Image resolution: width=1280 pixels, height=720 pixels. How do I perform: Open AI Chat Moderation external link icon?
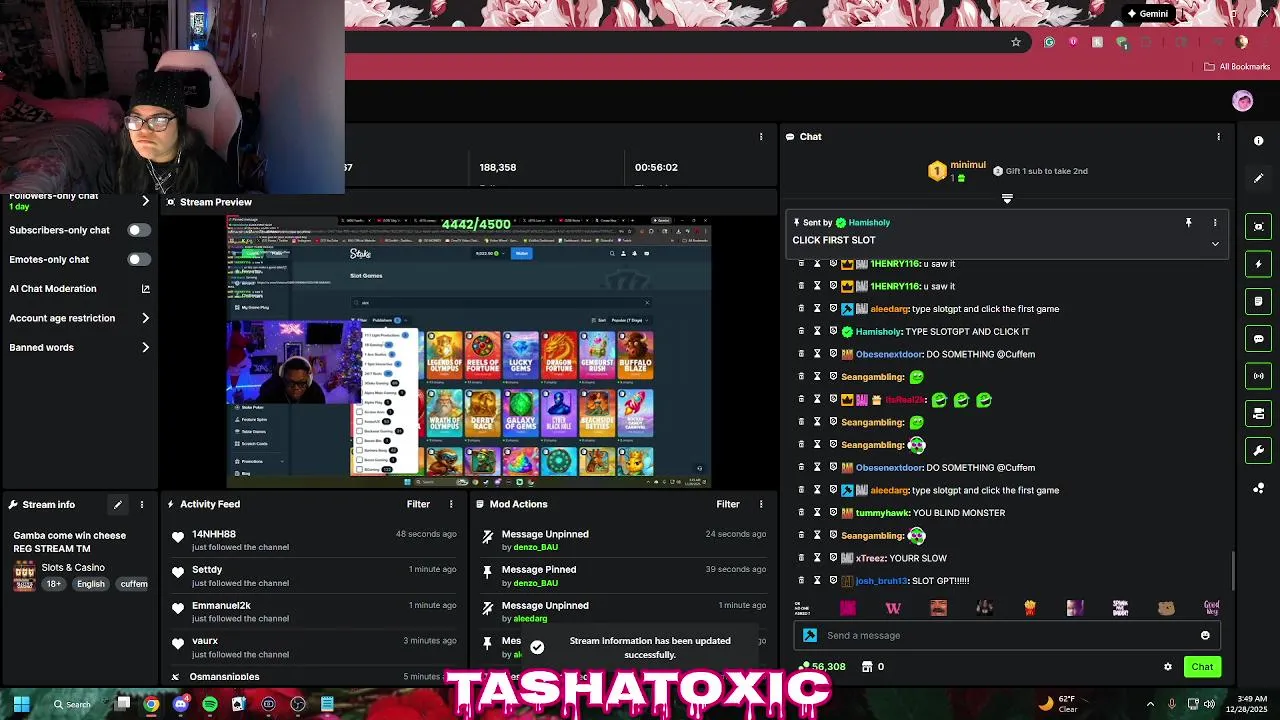tap(145, 289)
